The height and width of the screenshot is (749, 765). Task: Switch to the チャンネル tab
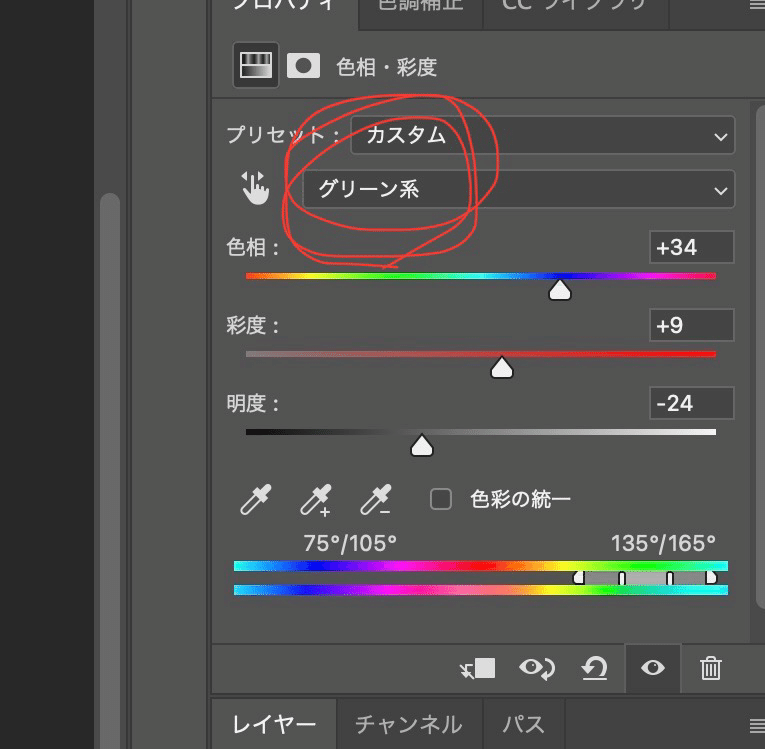409,724
